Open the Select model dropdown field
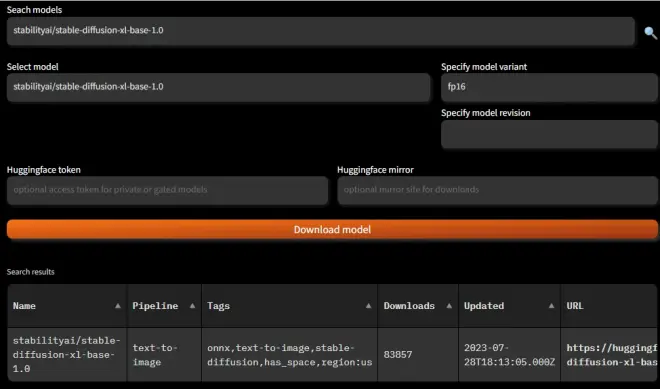 click(x=218, y=87)
